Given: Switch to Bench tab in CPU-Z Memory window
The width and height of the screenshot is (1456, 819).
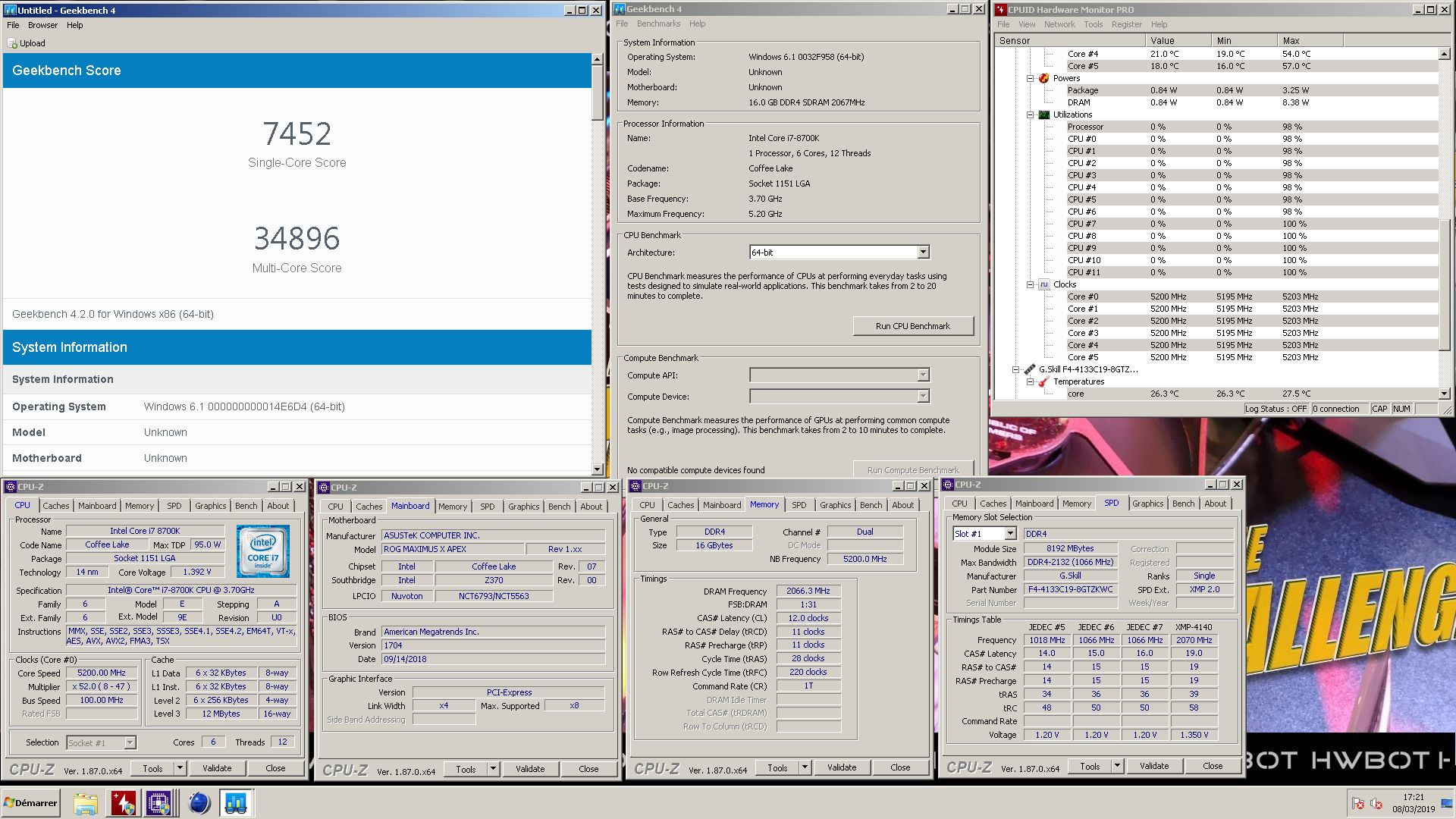Looking at the screenshot, I should point(871,505).
